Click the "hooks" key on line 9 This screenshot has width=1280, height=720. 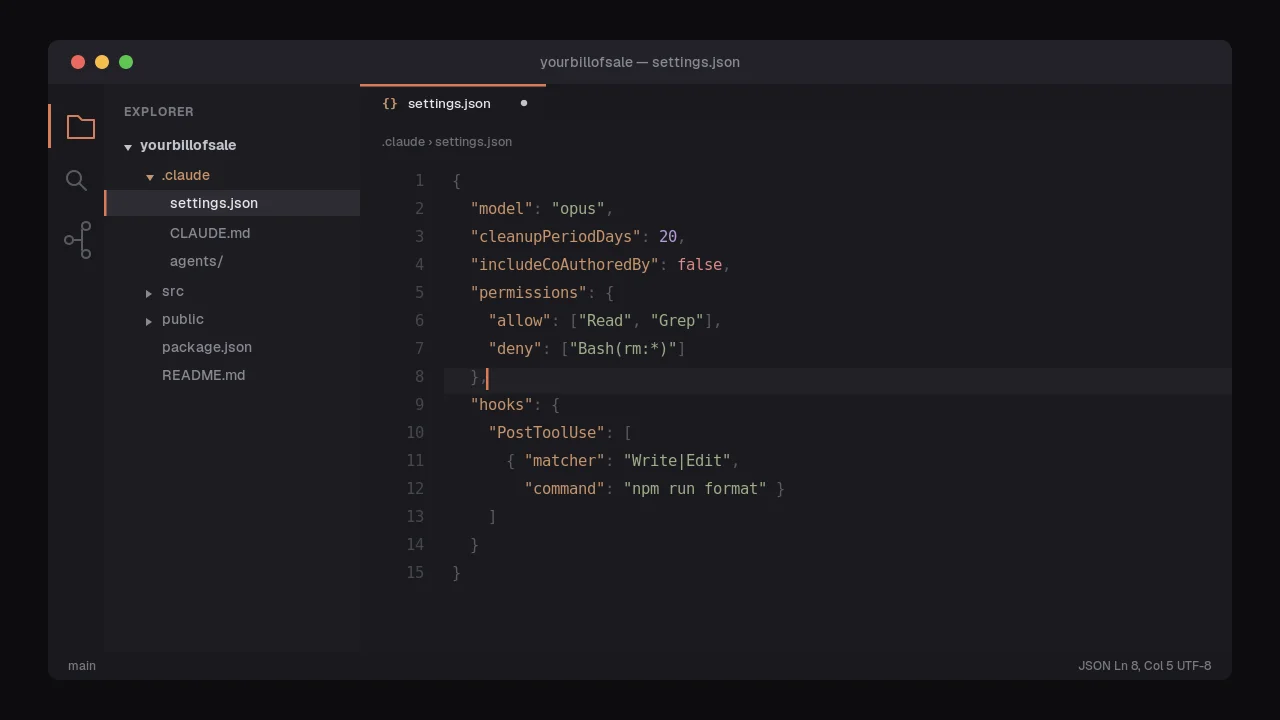pyautogui.click(x=502, y=405)
